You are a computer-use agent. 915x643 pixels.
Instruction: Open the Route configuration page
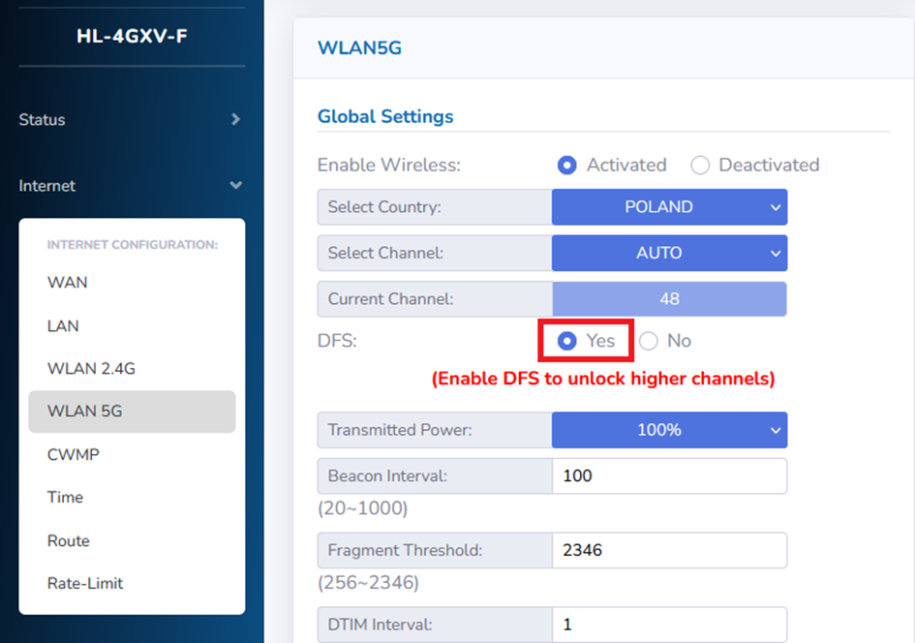click(x=67, y=540)
